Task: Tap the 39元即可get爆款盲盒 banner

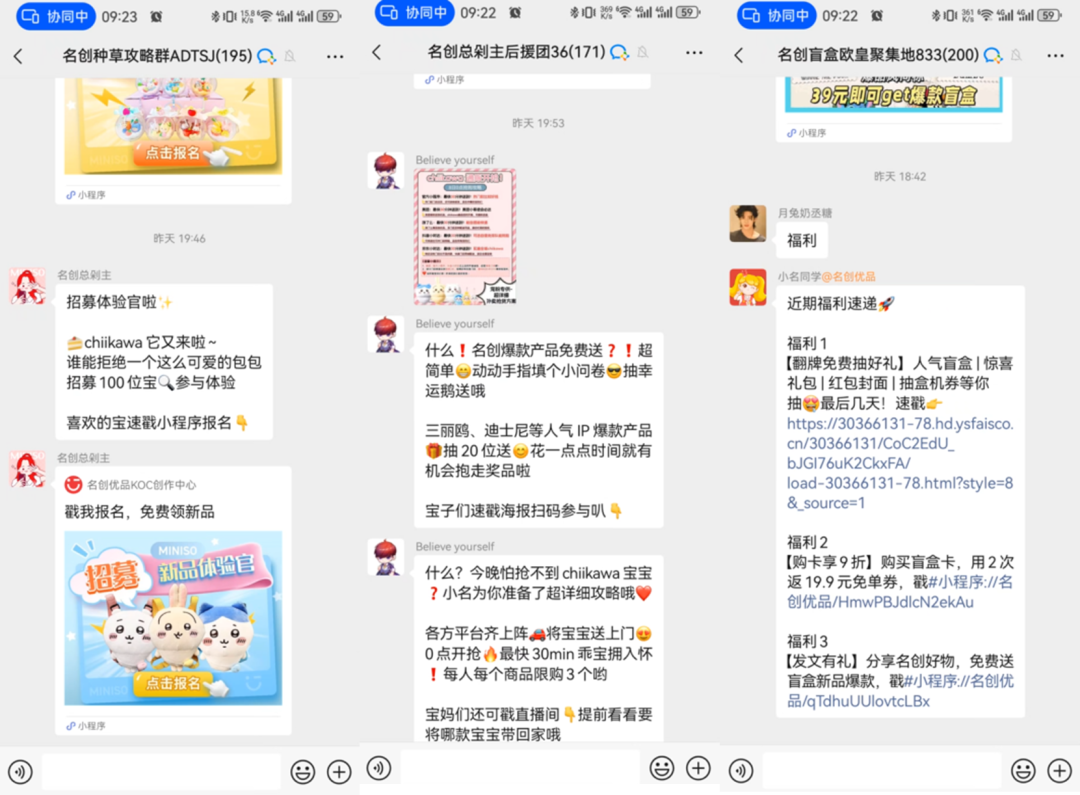Action: tap(893, 94)
